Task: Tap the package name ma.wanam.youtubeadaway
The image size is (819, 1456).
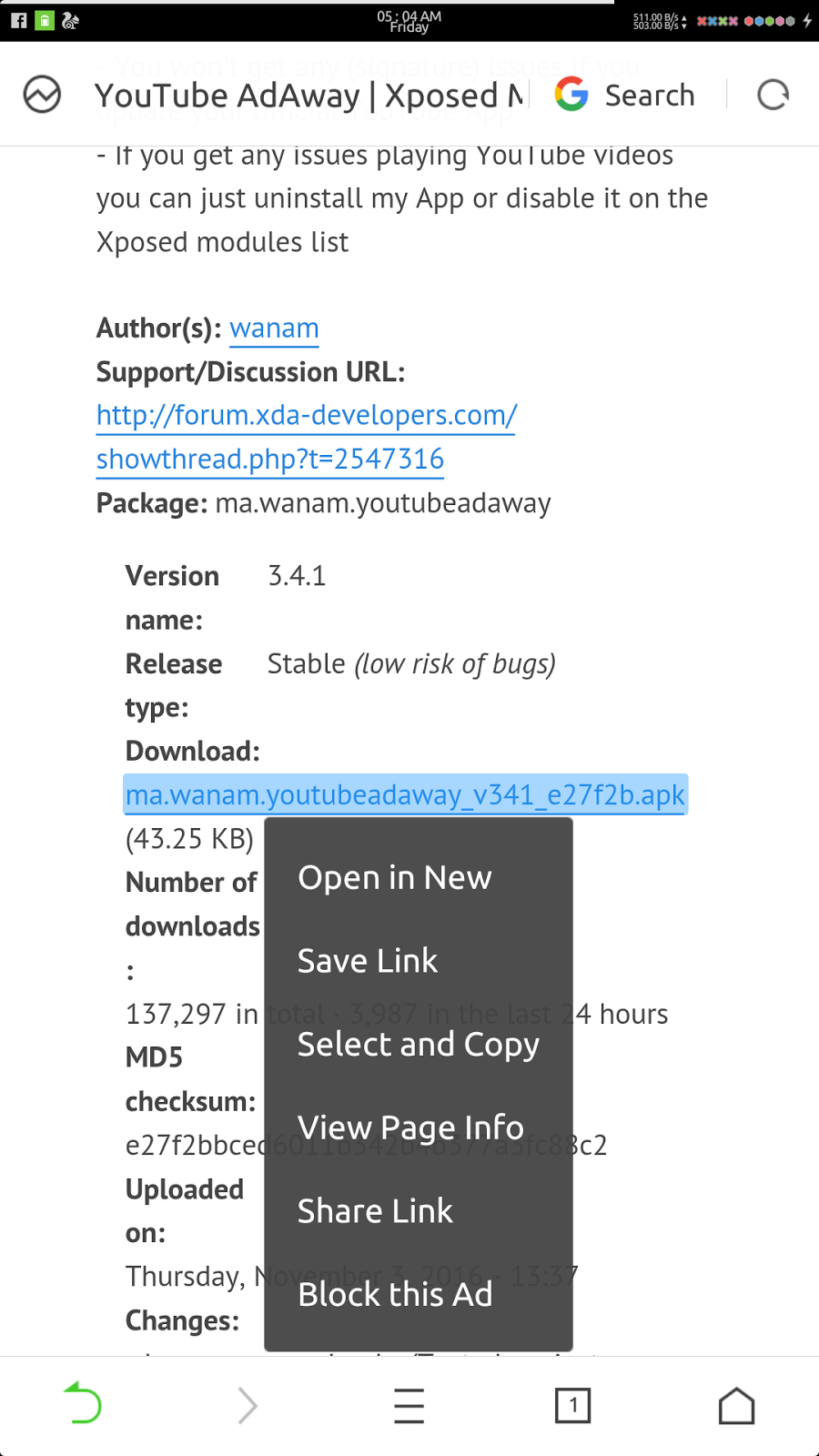Action: click(383, 504)
